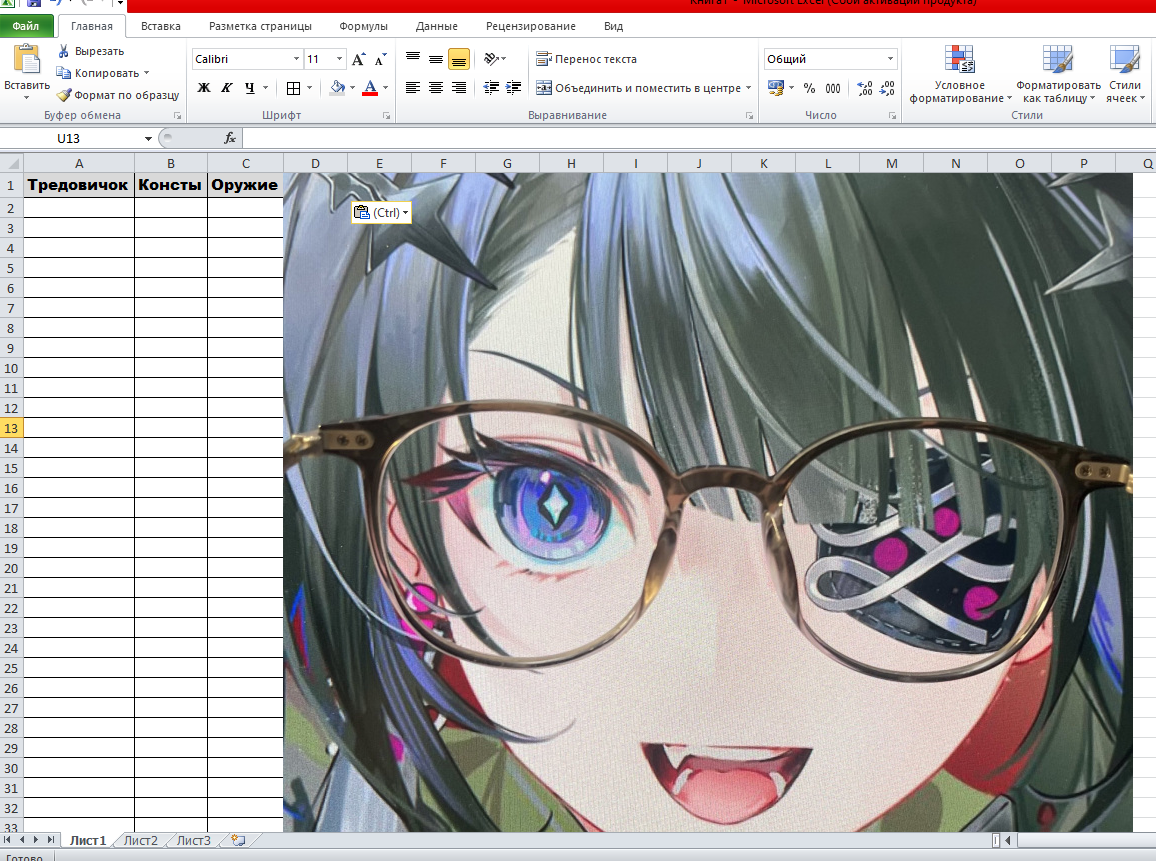Select column A header
1156x861 pixels.
click(79, 164)
